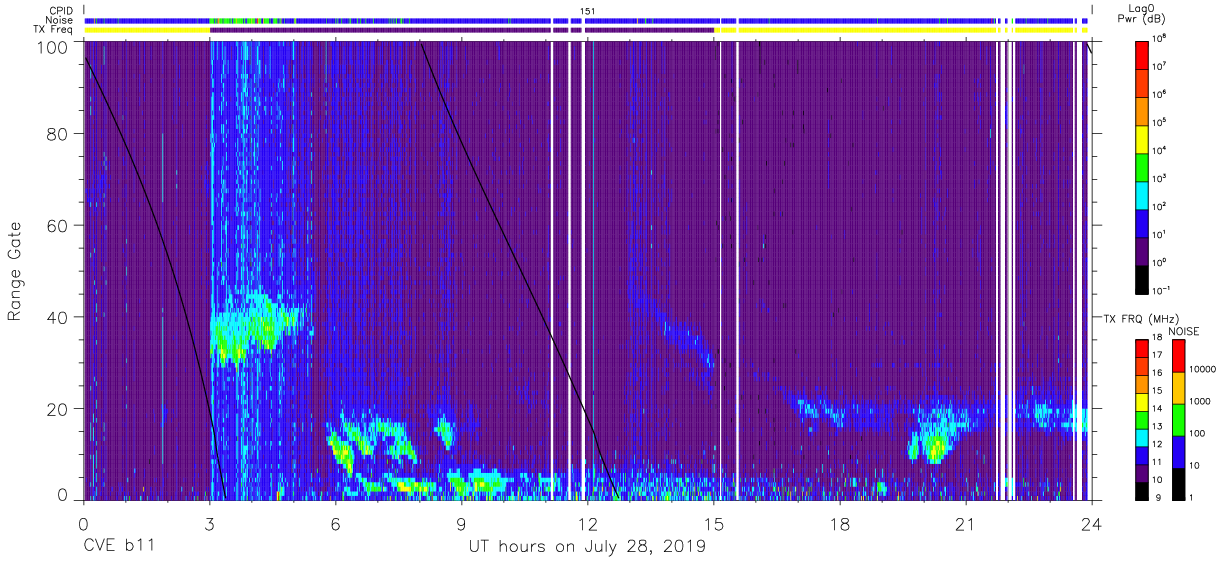Click x-axis tick label '9'
This screenshot has width=1228, height=567.
462,523
